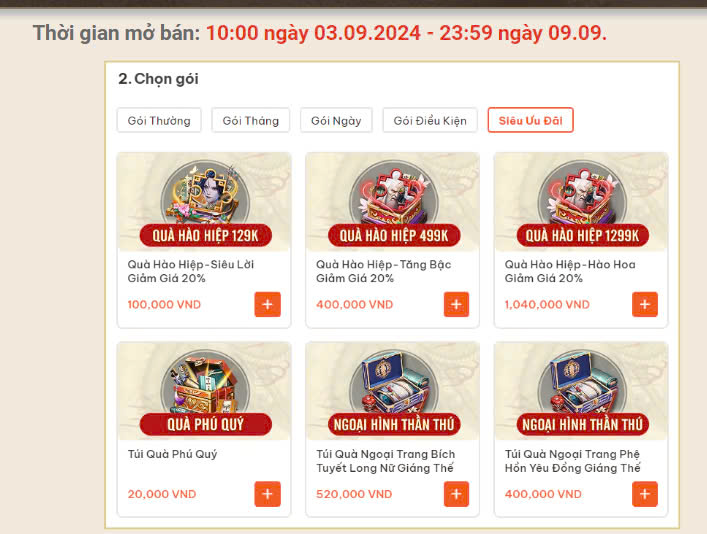The image size is (707, 534).
Task: Open the Gói Ngày tab
Action: click(x=336, y=120)
